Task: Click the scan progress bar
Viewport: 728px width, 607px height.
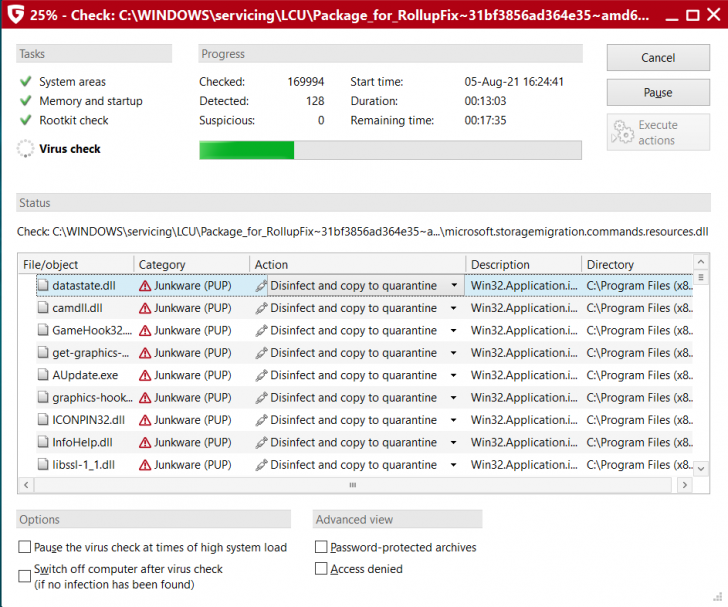Action: (x=390, y=150)
